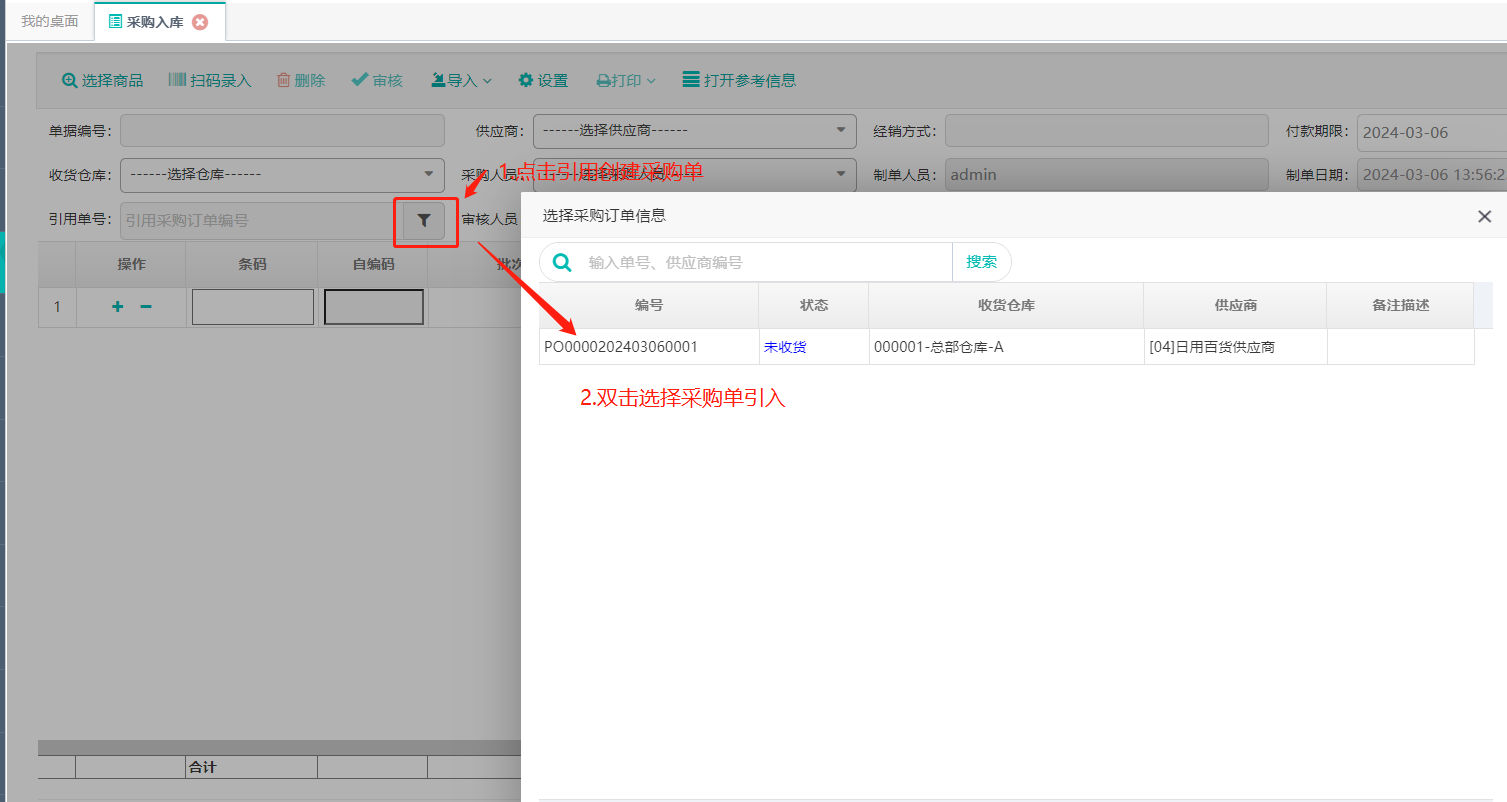Image resolution: width=1507 pixels, height=802 pixels.
Task: Click the minus icon in row 1
Action: click(146, 307)
